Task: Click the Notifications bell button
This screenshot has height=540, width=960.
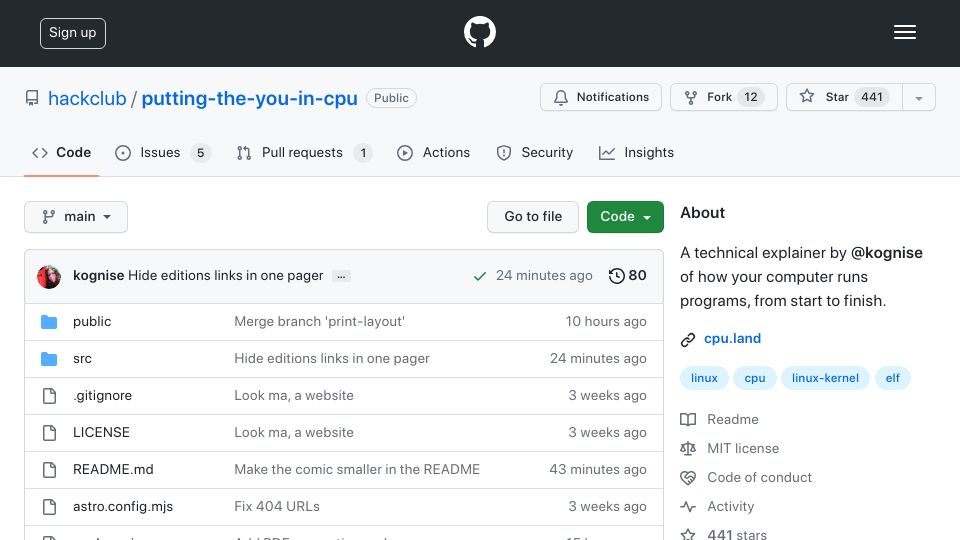Action: (x=601, y=97)
